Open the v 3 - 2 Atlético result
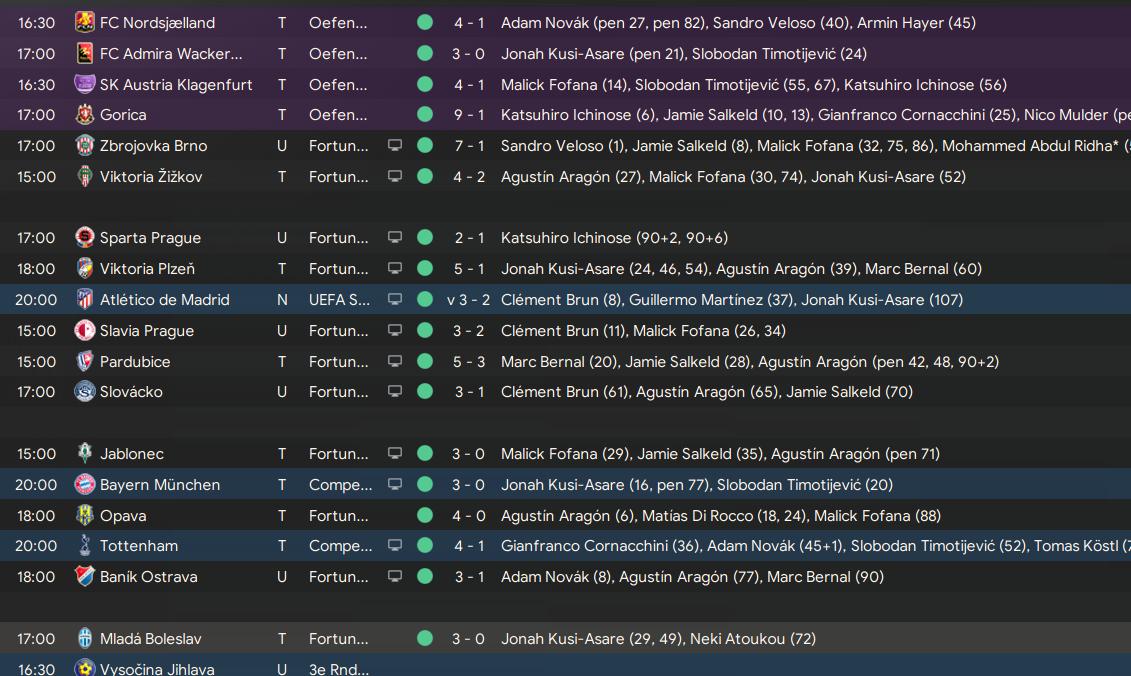 [x=468, y=299]
